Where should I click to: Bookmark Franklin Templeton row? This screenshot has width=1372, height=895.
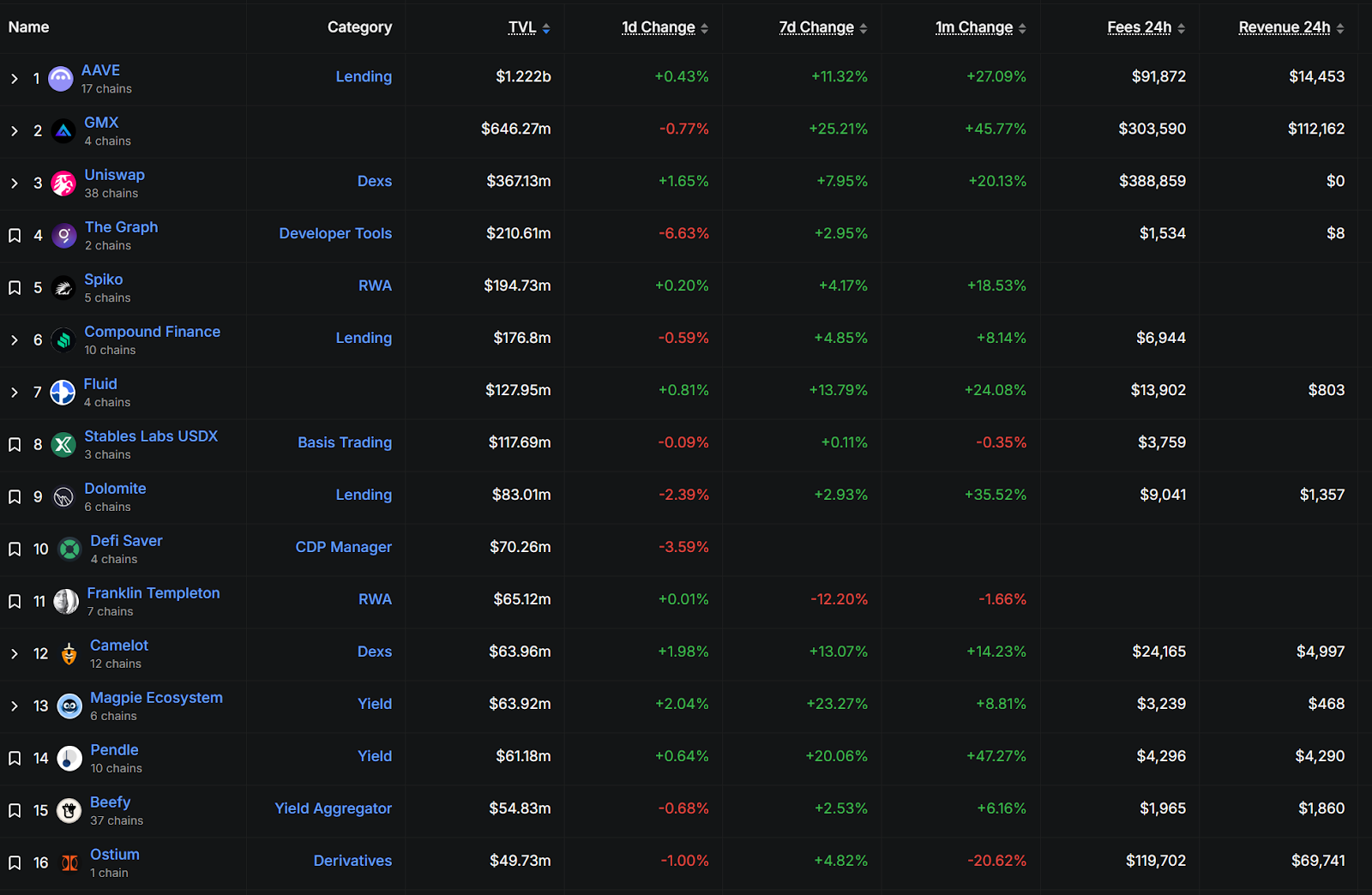click(15, 602)
